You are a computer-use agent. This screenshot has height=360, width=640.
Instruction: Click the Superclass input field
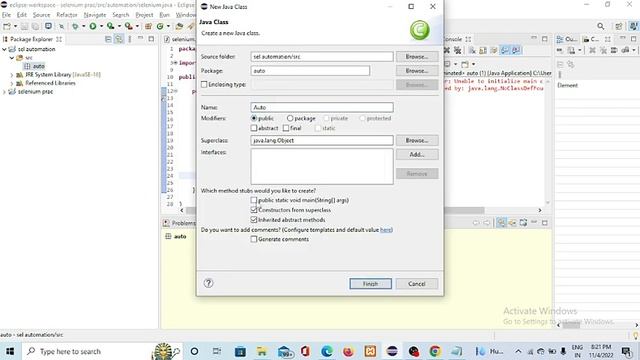pyautogui.click(x=322, y=140)
